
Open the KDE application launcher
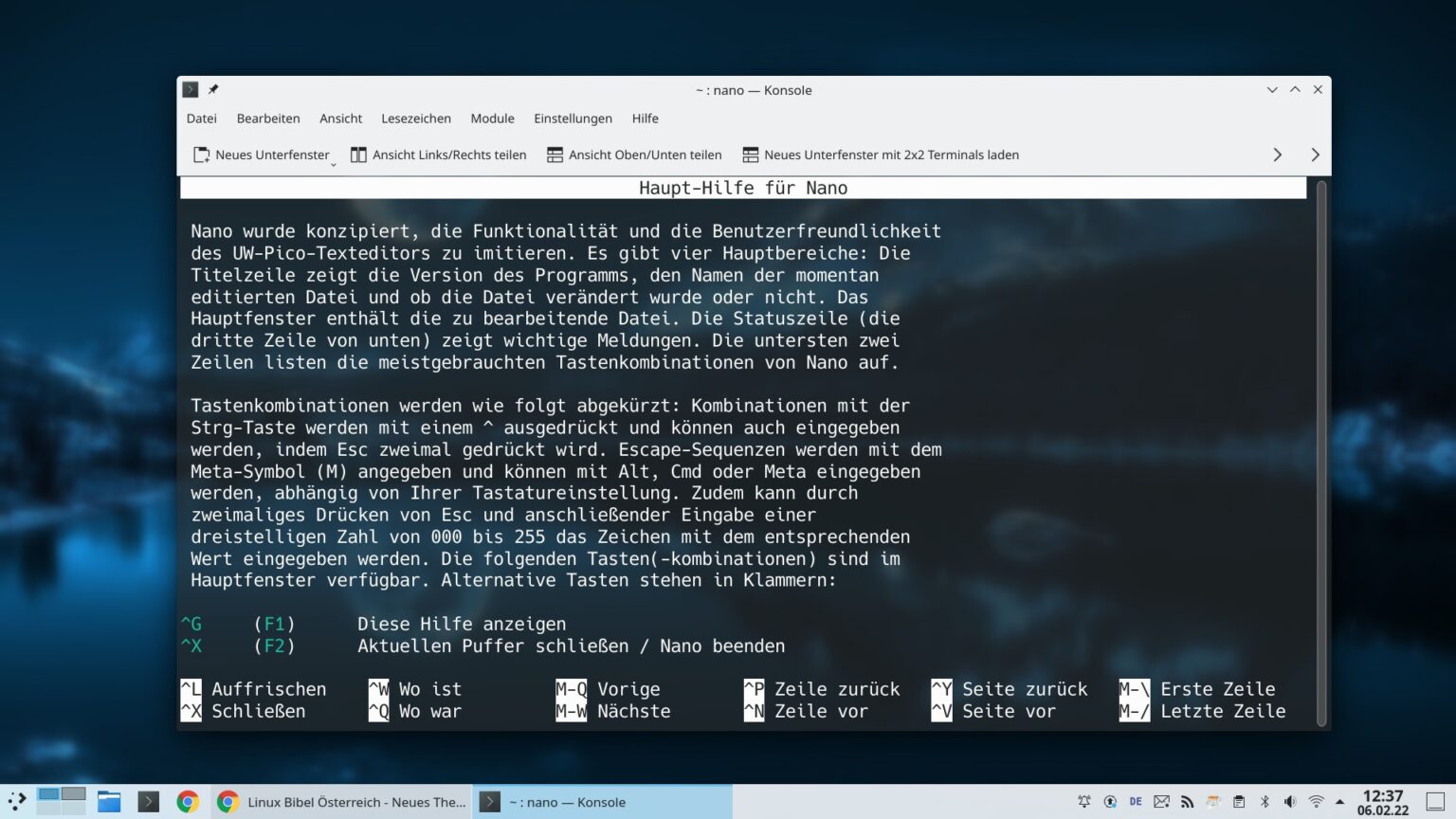[x=19, y=802]
